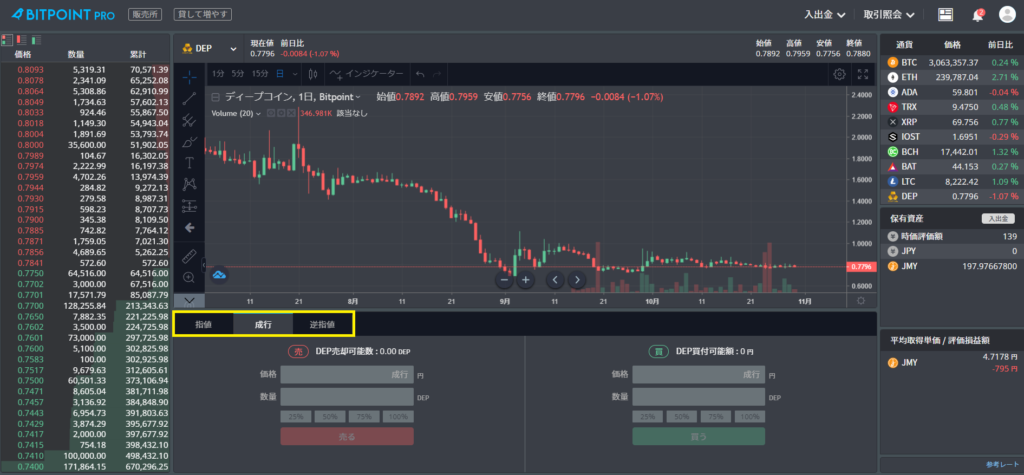Select XRP in the currency list
Viewport: 1024px width, 475px height.
952,122
